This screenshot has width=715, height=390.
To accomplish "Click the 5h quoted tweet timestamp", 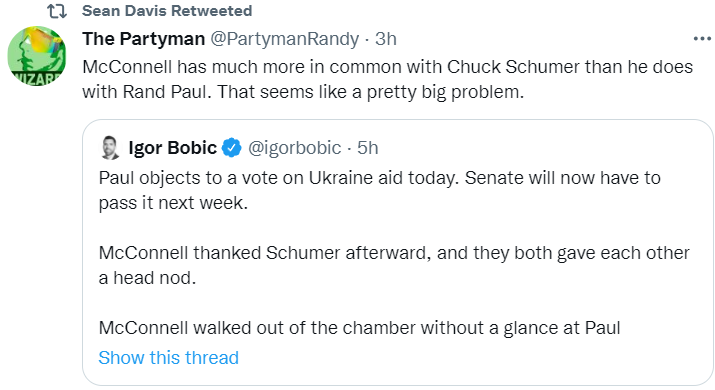I will 368,148.
